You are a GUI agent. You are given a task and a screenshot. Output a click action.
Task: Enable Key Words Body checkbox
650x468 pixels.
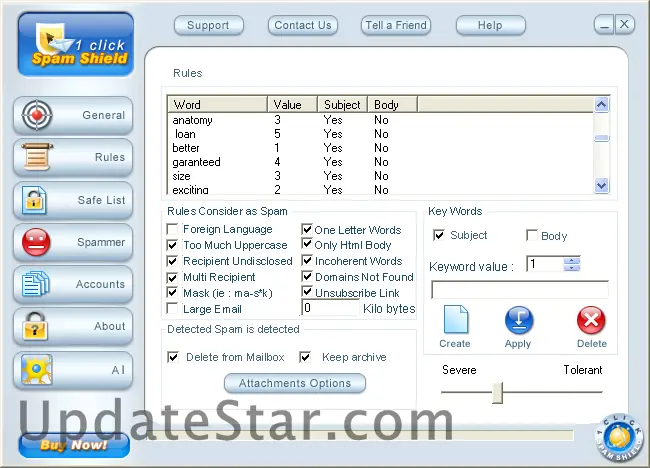click(x=532, y=235)
